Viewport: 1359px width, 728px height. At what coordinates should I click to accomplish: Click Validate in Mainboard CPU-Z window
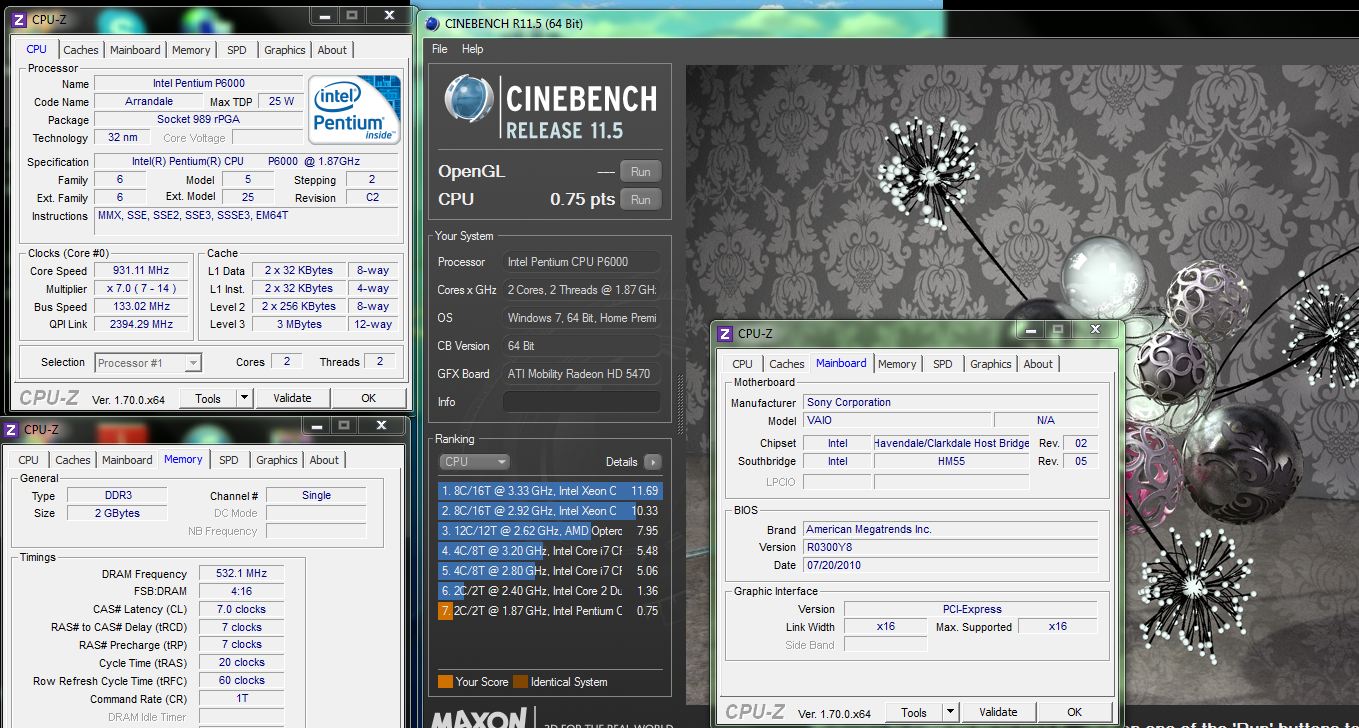[998, 713]
